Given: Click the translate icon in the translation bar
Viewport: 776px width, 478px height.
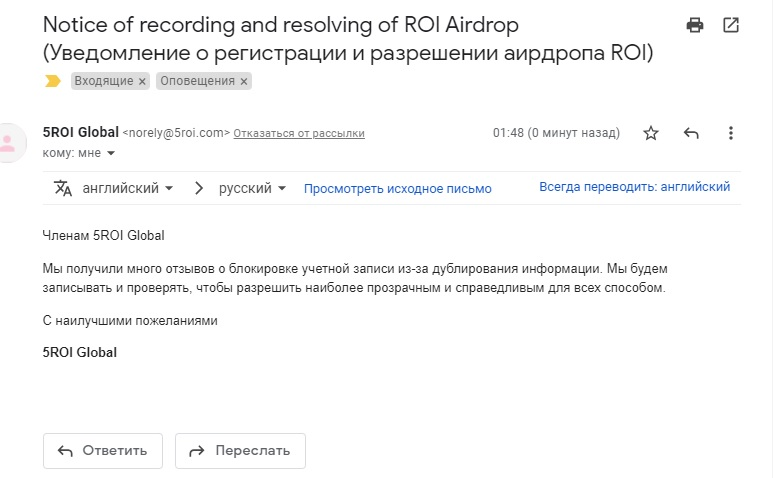Looking at the screenshot, I should click(x=63, y=188).
